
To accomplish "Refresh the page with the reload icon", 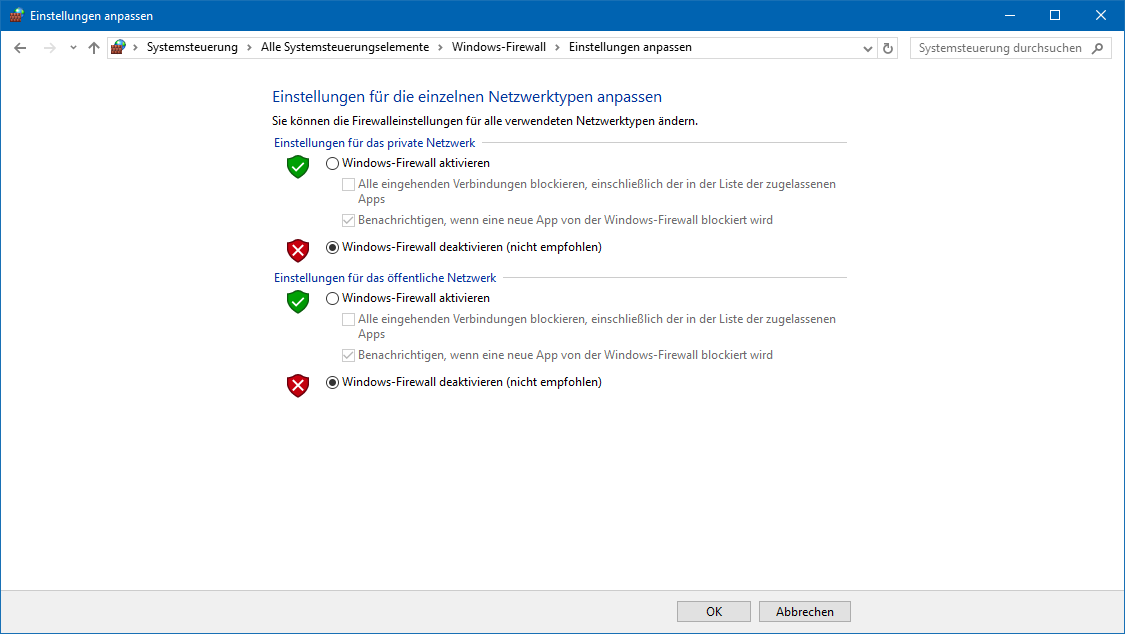I will click(888, 48).
